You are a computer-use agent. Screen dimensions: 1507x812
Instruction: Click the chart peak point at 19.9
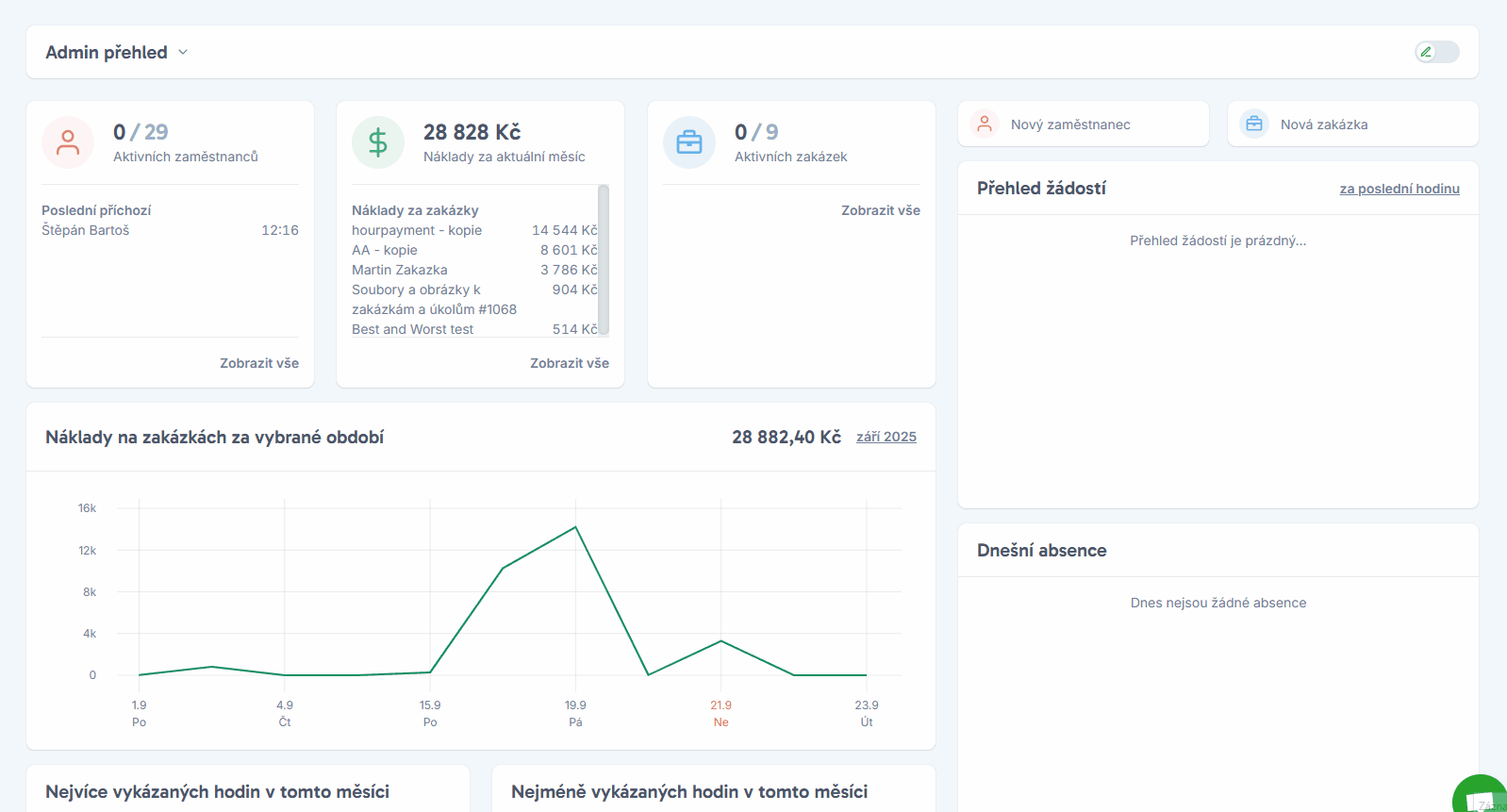[575, 527]
